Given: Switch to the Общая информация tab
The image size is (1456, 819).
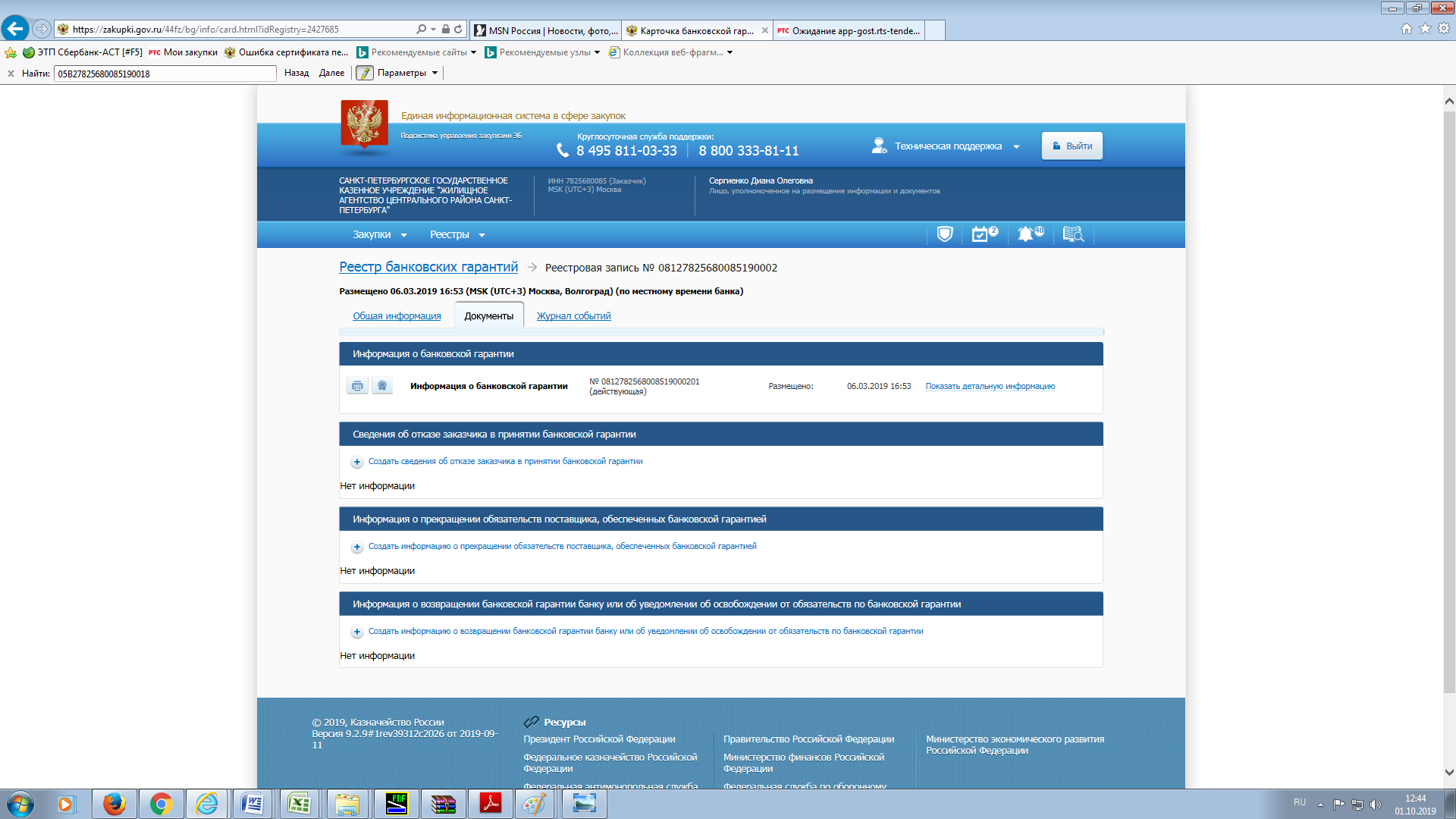Looking at the screenshot, I should tap(397, 316).
